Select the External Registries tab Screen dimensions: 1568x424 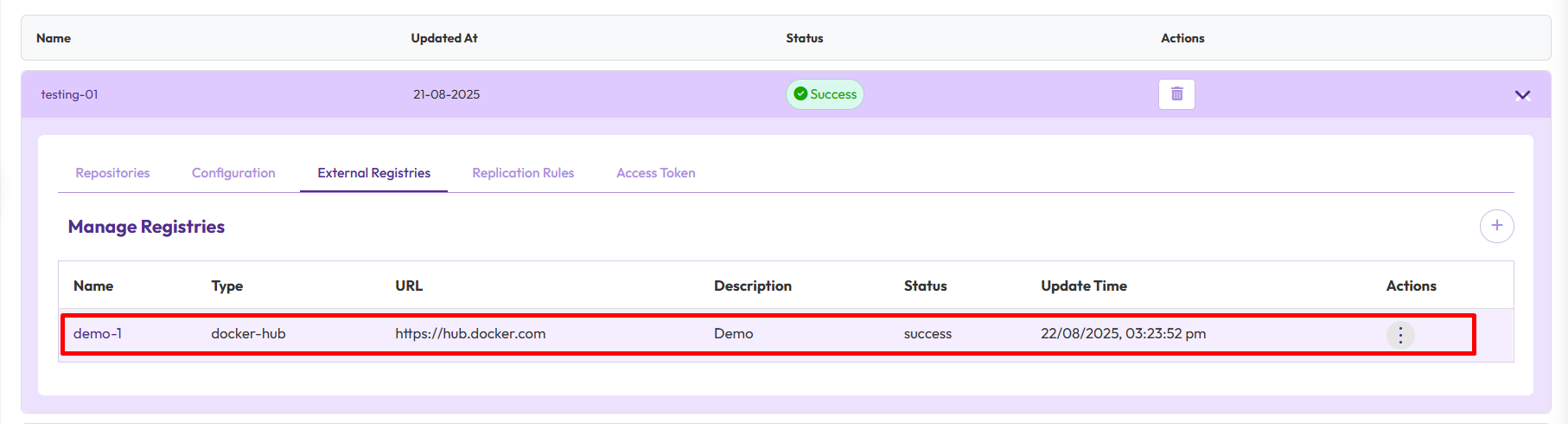pyautogui.click(x=373, y=173)
